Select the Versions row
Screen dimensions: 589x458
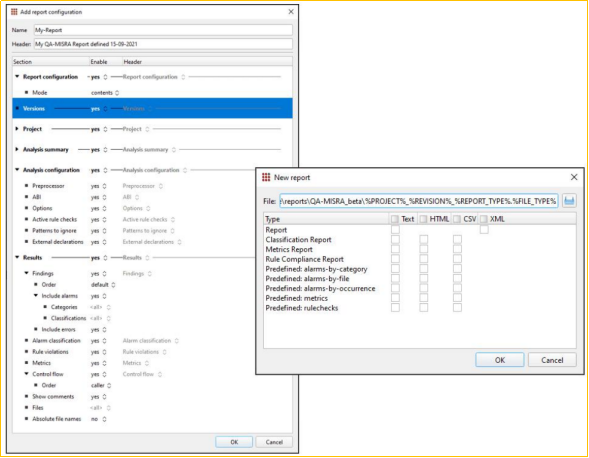[153, 109]
